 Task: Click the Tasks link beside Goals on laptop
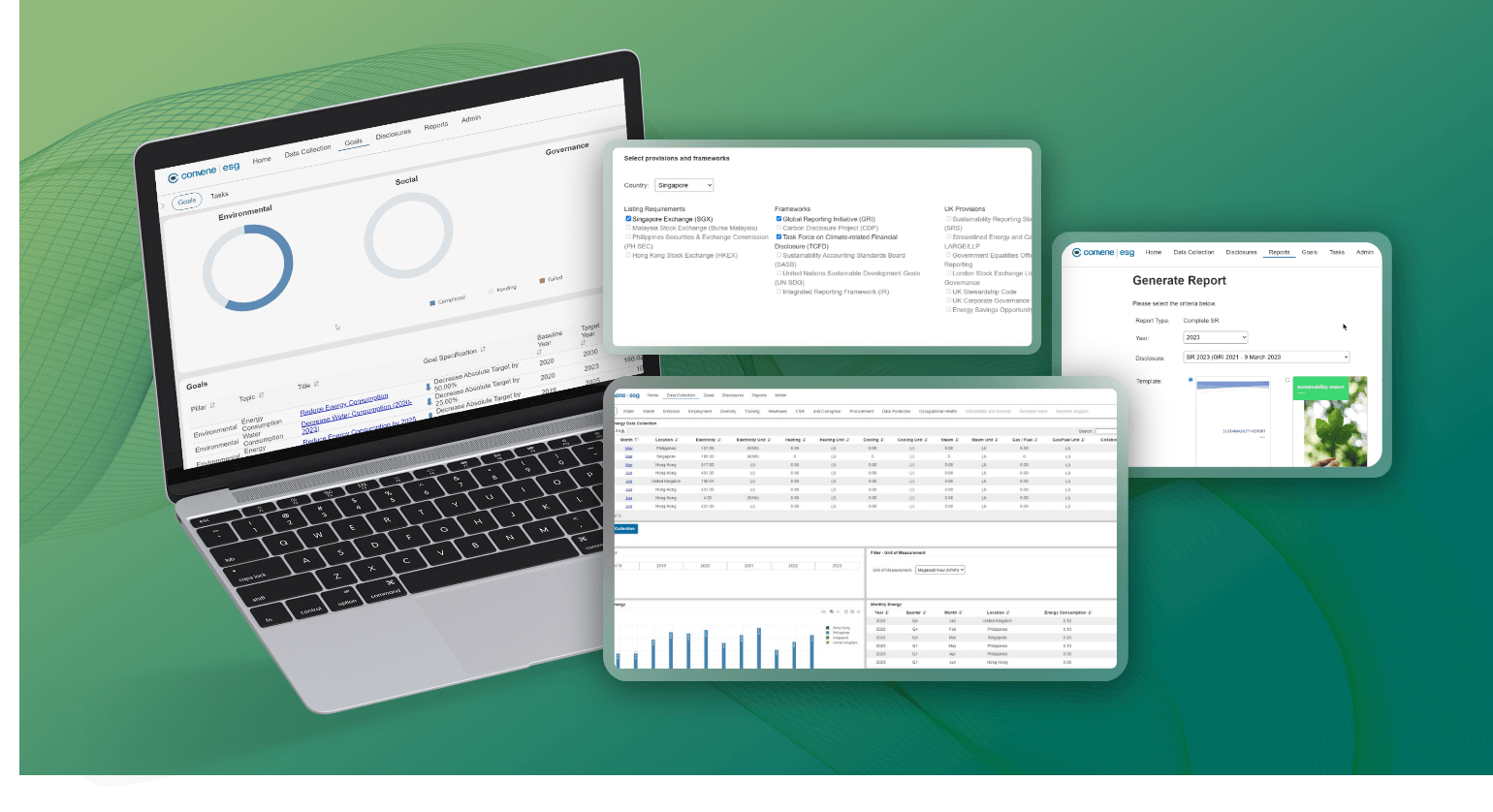pos(220,195)
